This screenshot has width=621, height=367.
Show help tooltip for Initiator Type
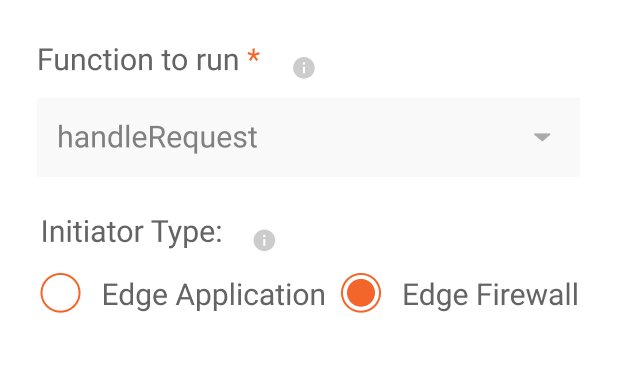264,240
